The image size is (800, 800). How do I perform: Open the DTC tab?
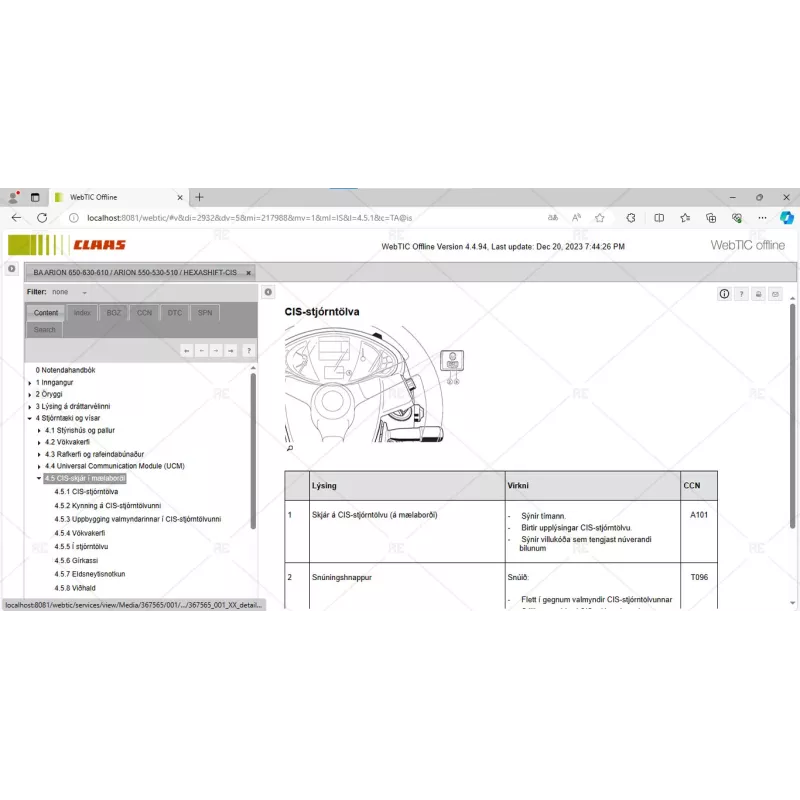174,312
